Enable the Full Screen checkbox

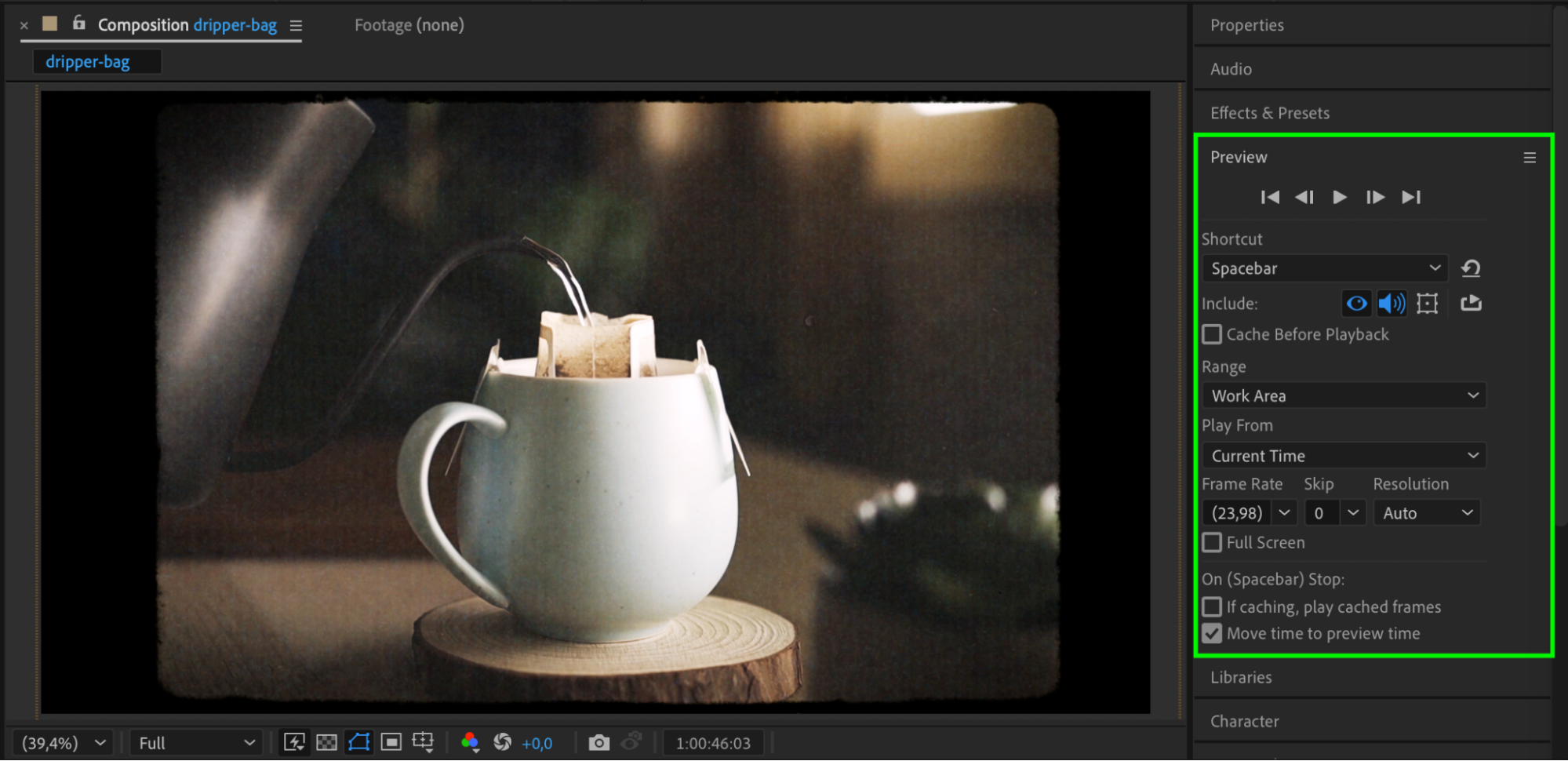pos(1213,543)
